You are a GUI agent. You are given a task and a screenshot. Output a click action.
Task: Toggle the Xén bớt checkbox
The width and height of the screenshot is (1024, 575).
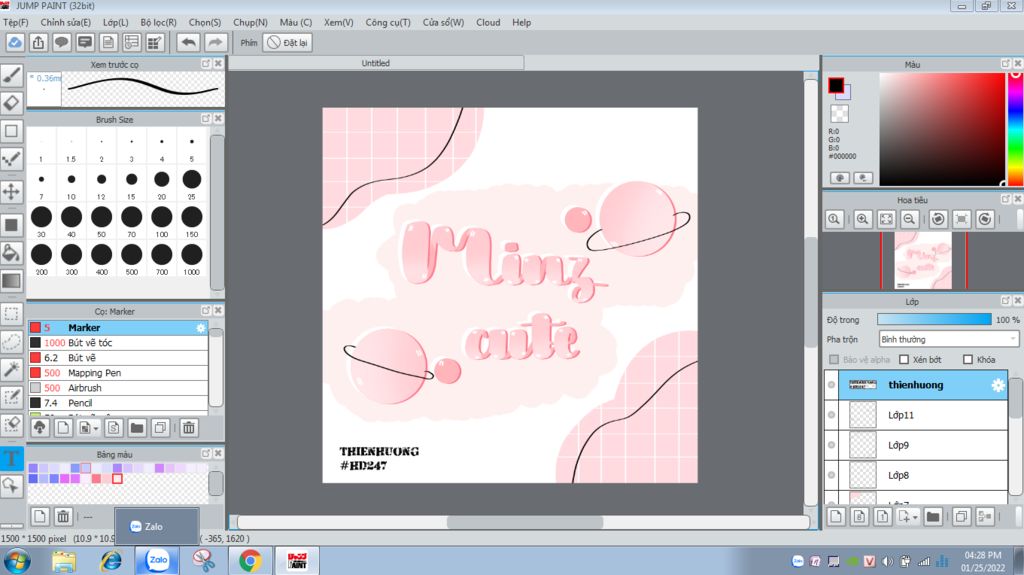[904, 359]
